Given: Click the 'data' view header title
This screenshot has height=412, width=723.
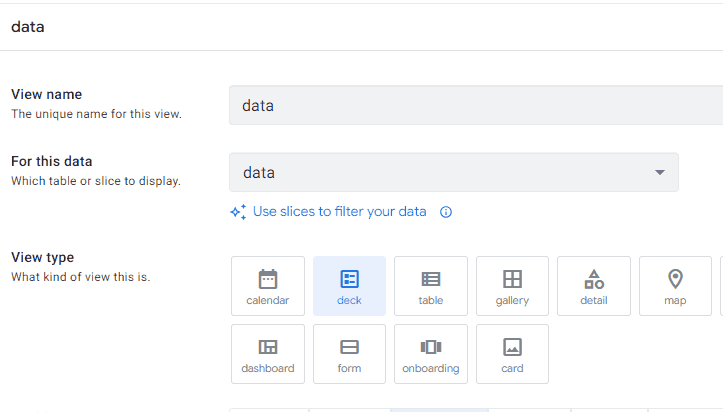Looking at the screenshot, I should tap(28, 27).
